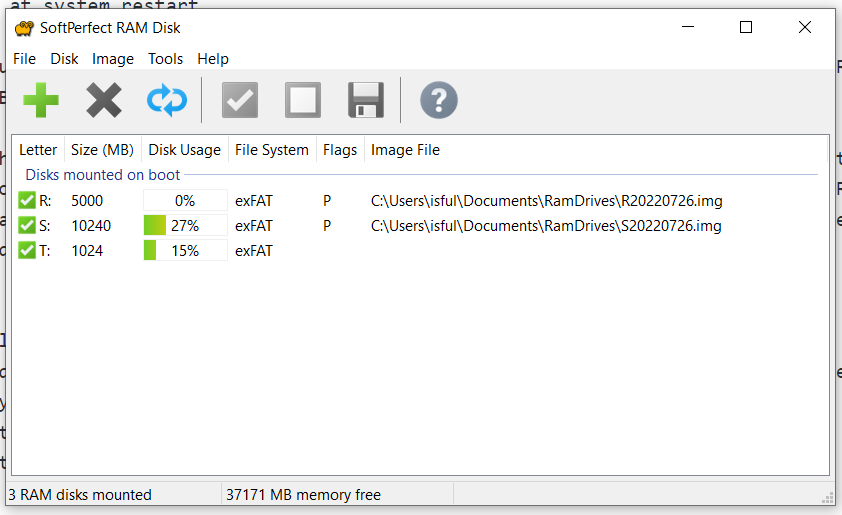The width and height of the screenshot is (842, 515).
Task: Select the size value 10240
Action: coord(91,226)
